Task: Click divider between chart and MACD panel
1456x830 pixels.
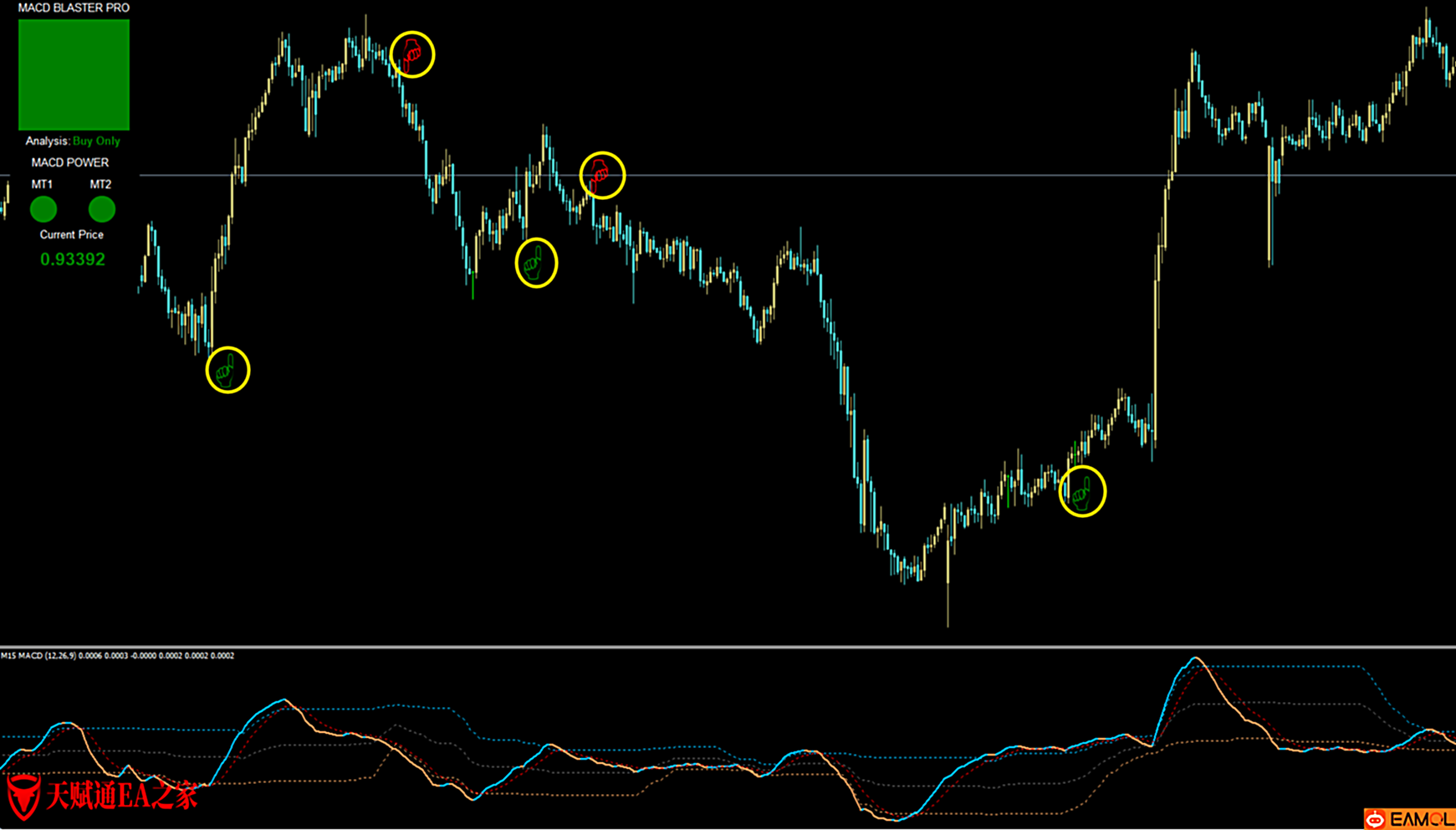Action: [728, 647]
